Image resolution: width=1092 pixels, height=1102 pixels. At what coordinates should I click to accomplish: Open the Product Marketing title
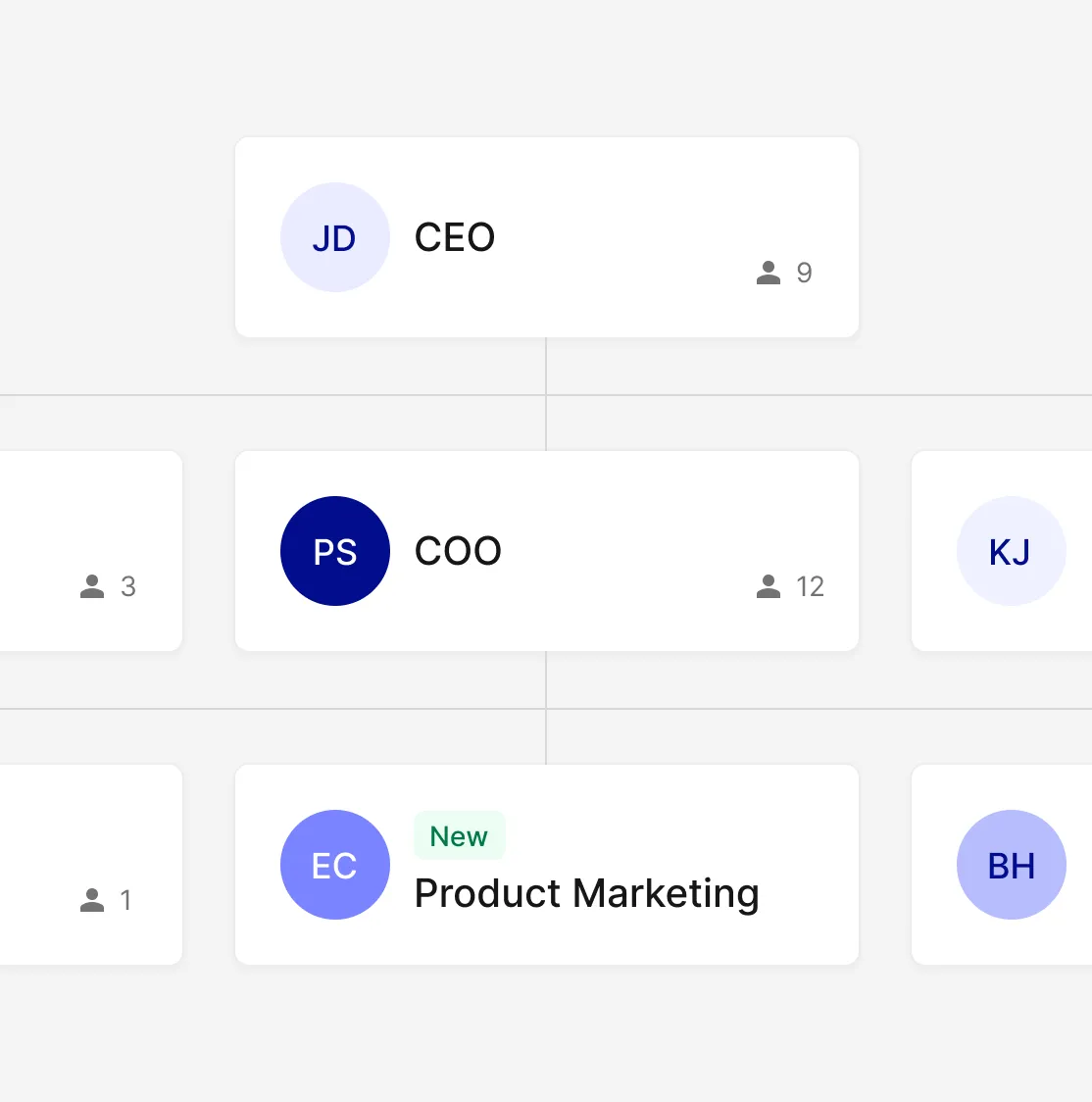pyautogui.click(x=586, y=893)
